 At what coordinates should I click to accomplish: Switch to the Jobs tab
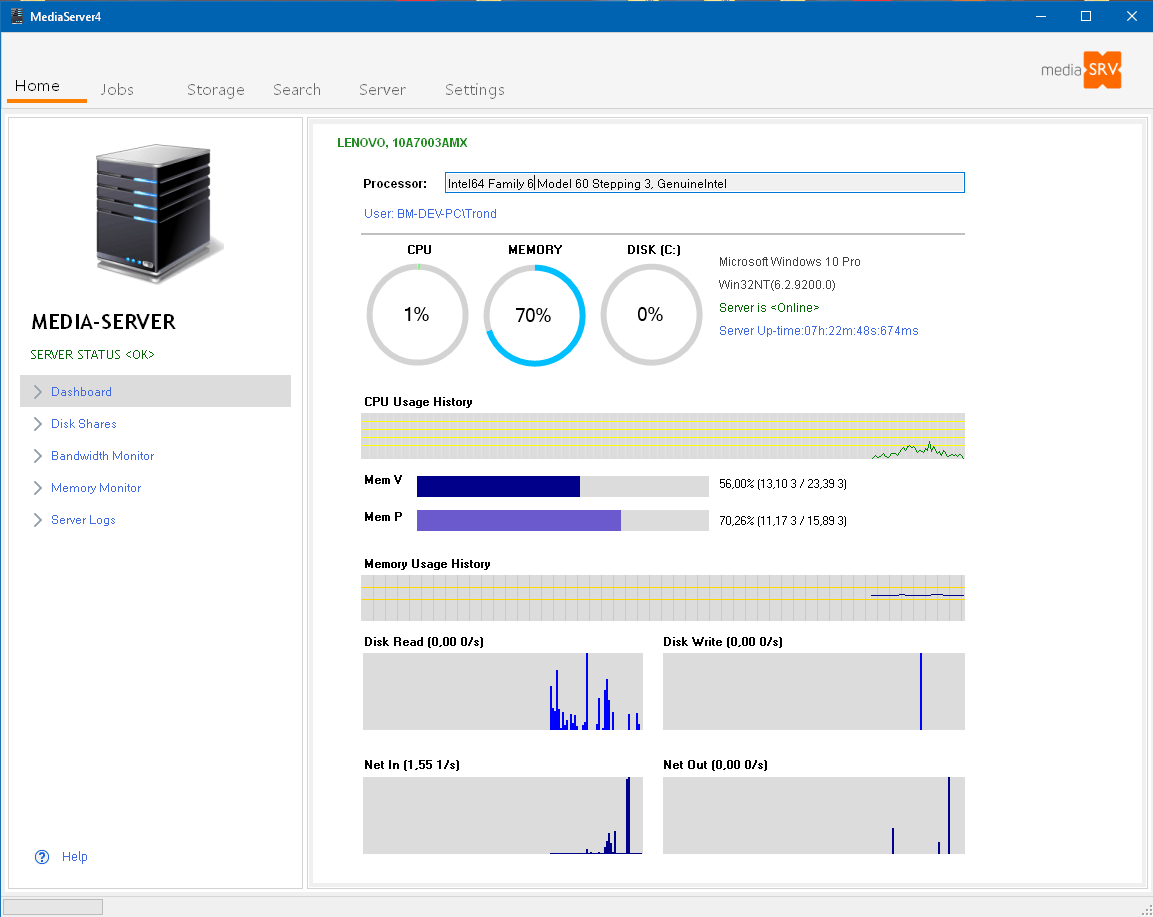pyautogui.click(x=117, y=89)
